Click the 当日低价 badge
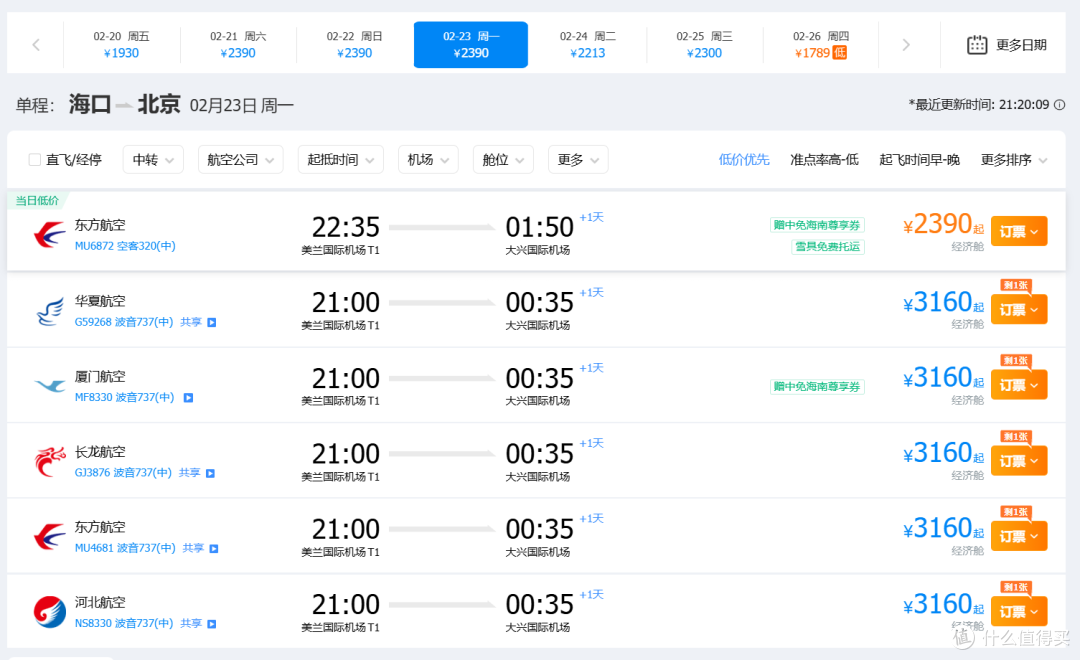This screenshot has height=660, width=1080. click(x=37, y=200)
